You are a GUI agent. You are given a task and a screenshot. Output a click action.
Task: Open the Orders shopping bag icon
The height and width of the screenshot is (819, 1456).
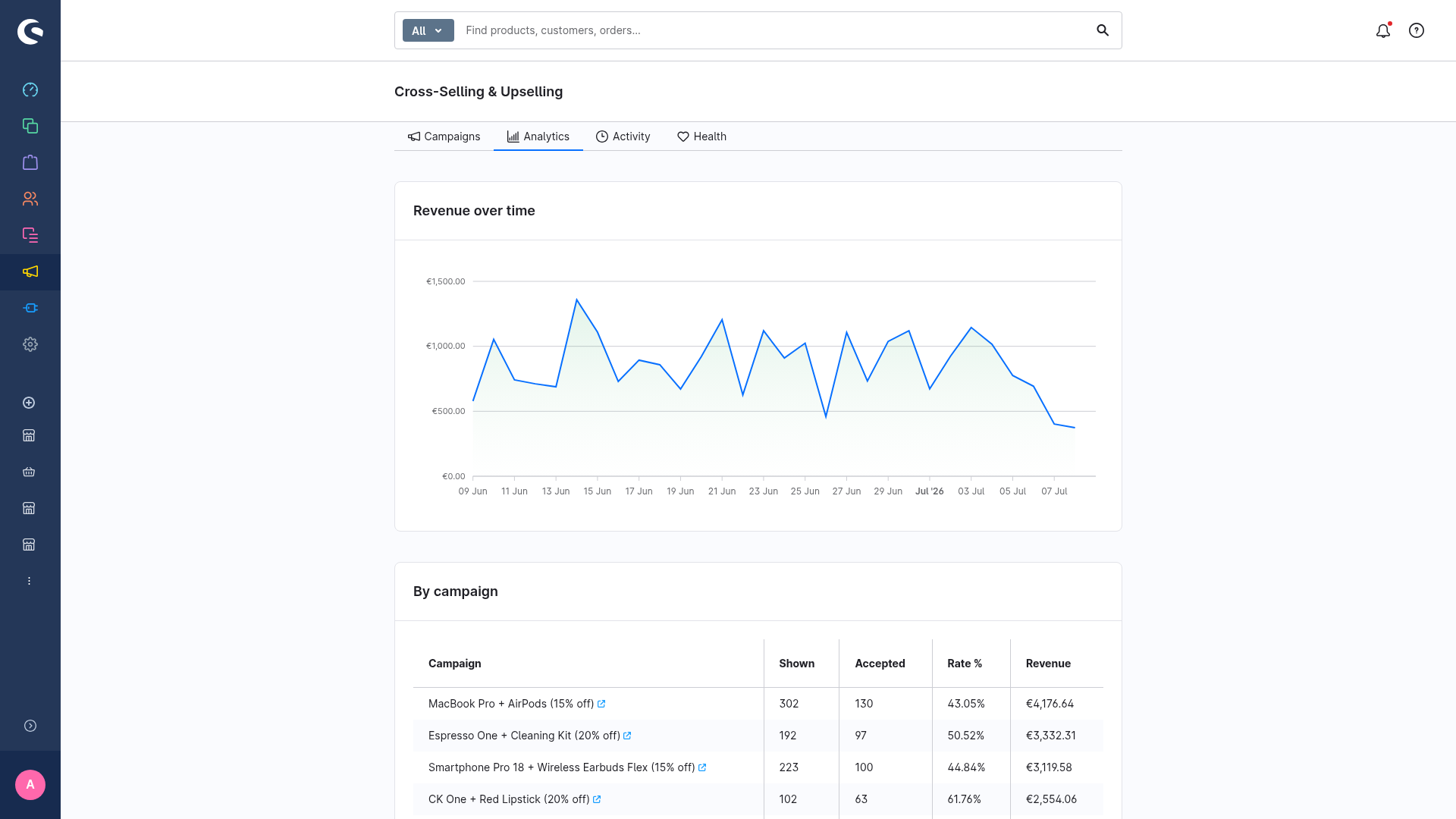[30, 162]
